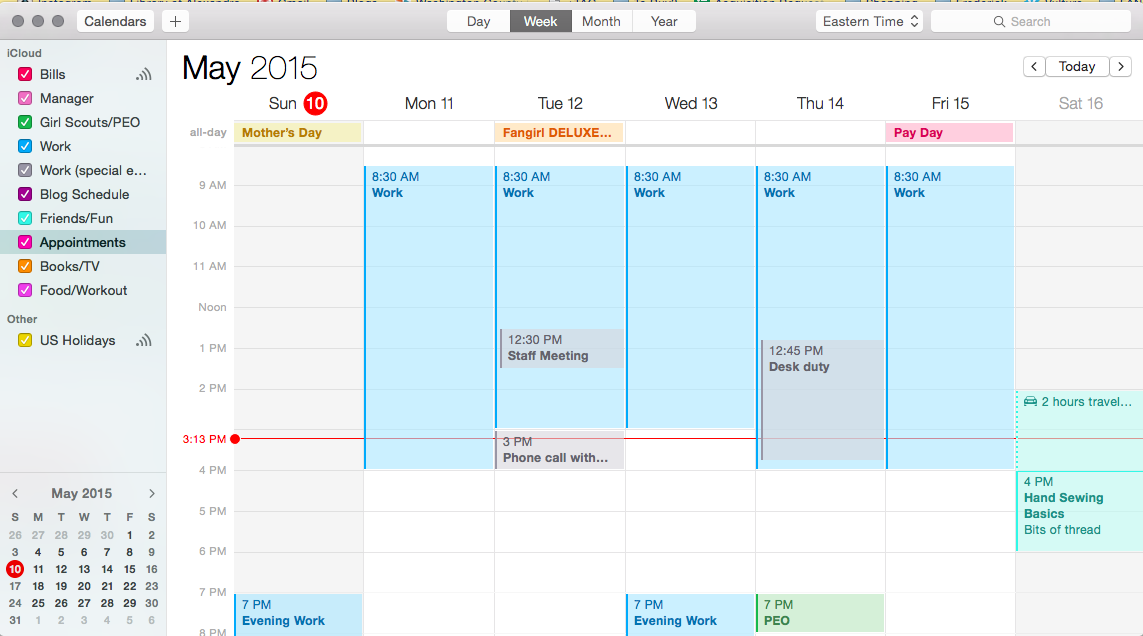
Task: Click the subscription icon beside US Holidays
Action: tap(144, 340)
